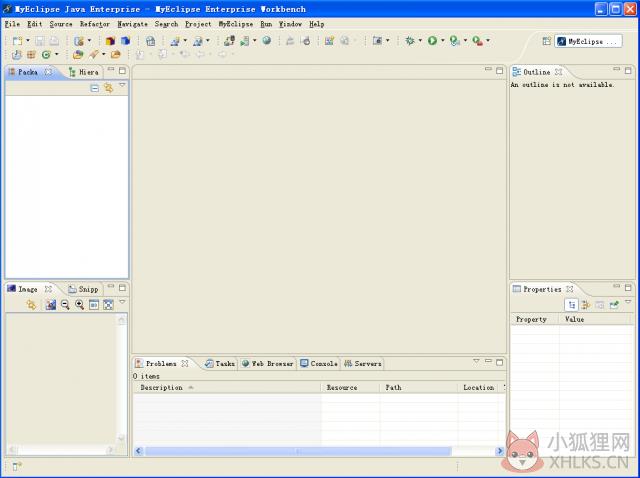This screenshot has width=640, height=478.
Task: Click the New file wizard icon
Action: 17,41
